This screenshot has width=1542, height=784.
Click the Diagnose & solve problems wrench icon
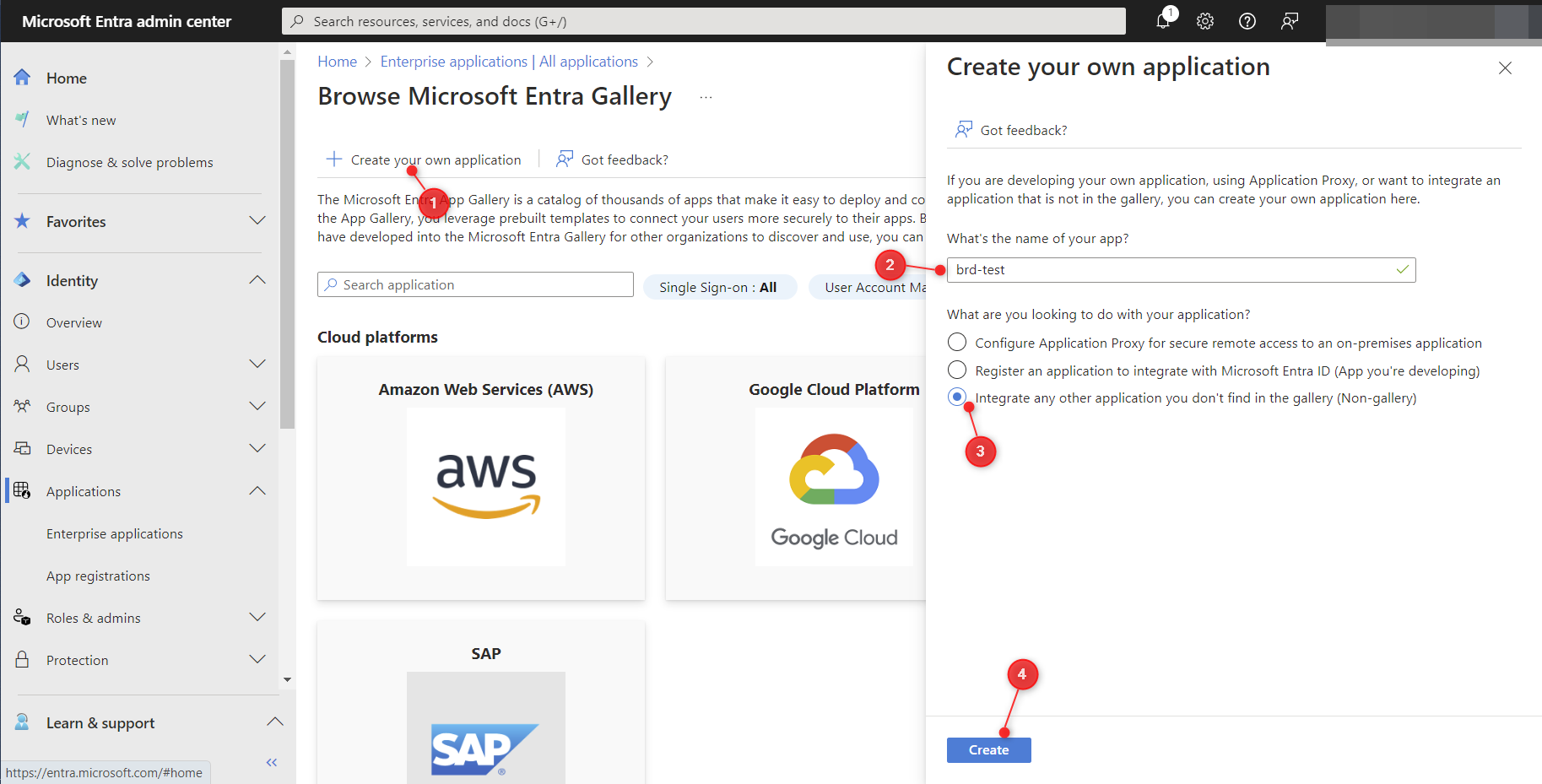tap(22, 162)
